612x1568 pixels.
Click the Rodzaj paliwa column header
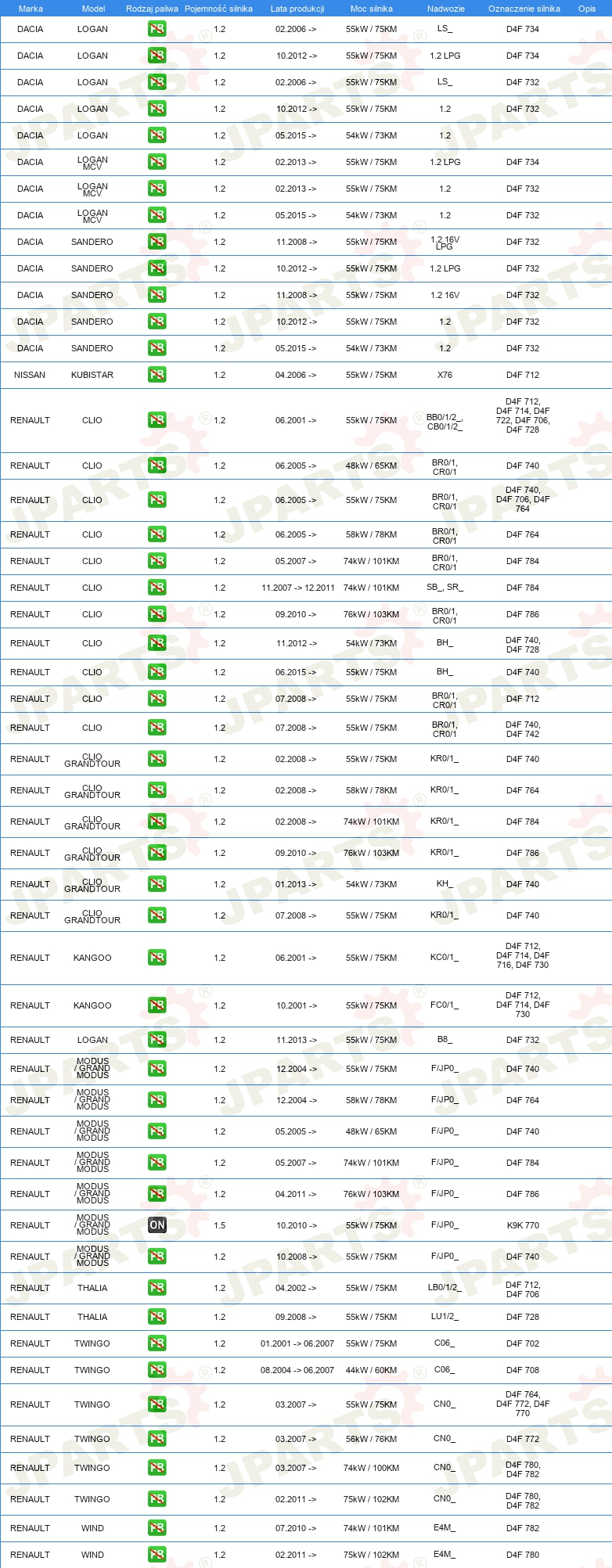152,9
